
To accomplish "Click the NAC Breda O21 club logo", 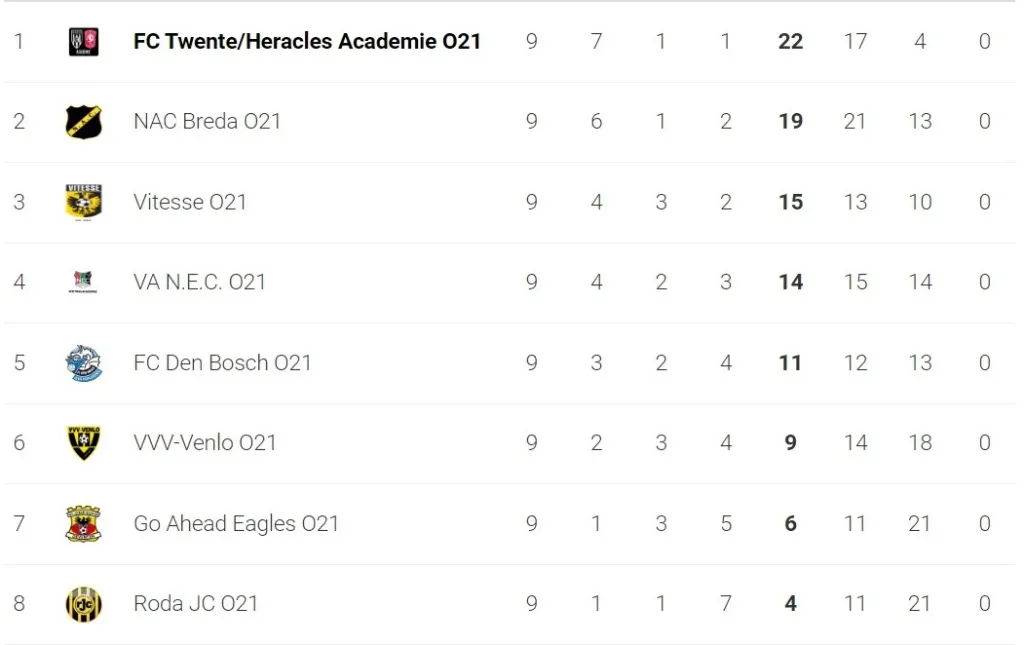I will tap(84, 121).
